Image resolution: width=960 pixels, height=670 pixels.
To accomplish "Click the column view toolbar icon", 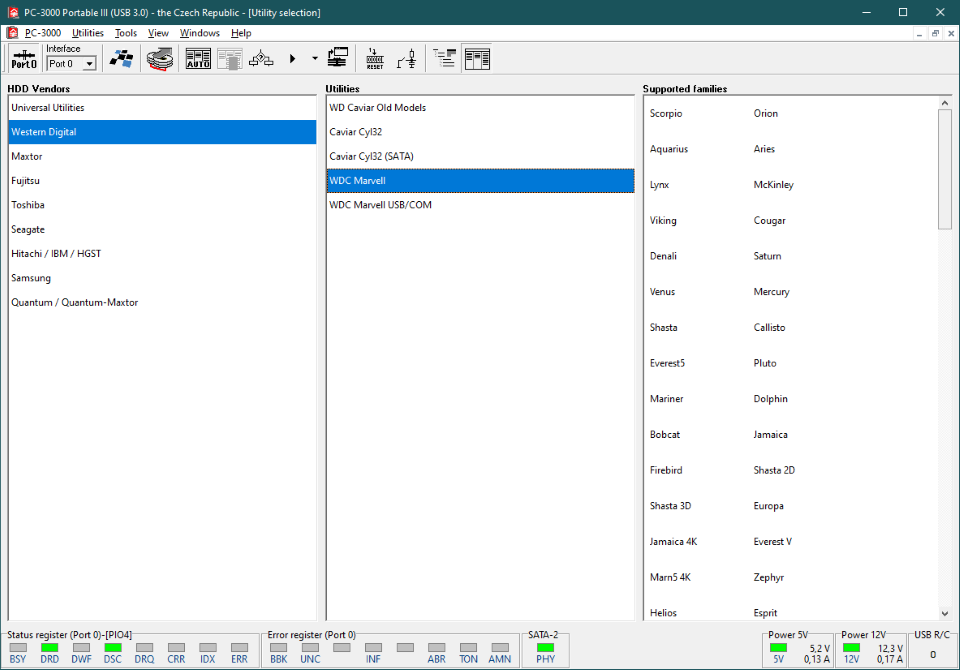I will [477, 59].
